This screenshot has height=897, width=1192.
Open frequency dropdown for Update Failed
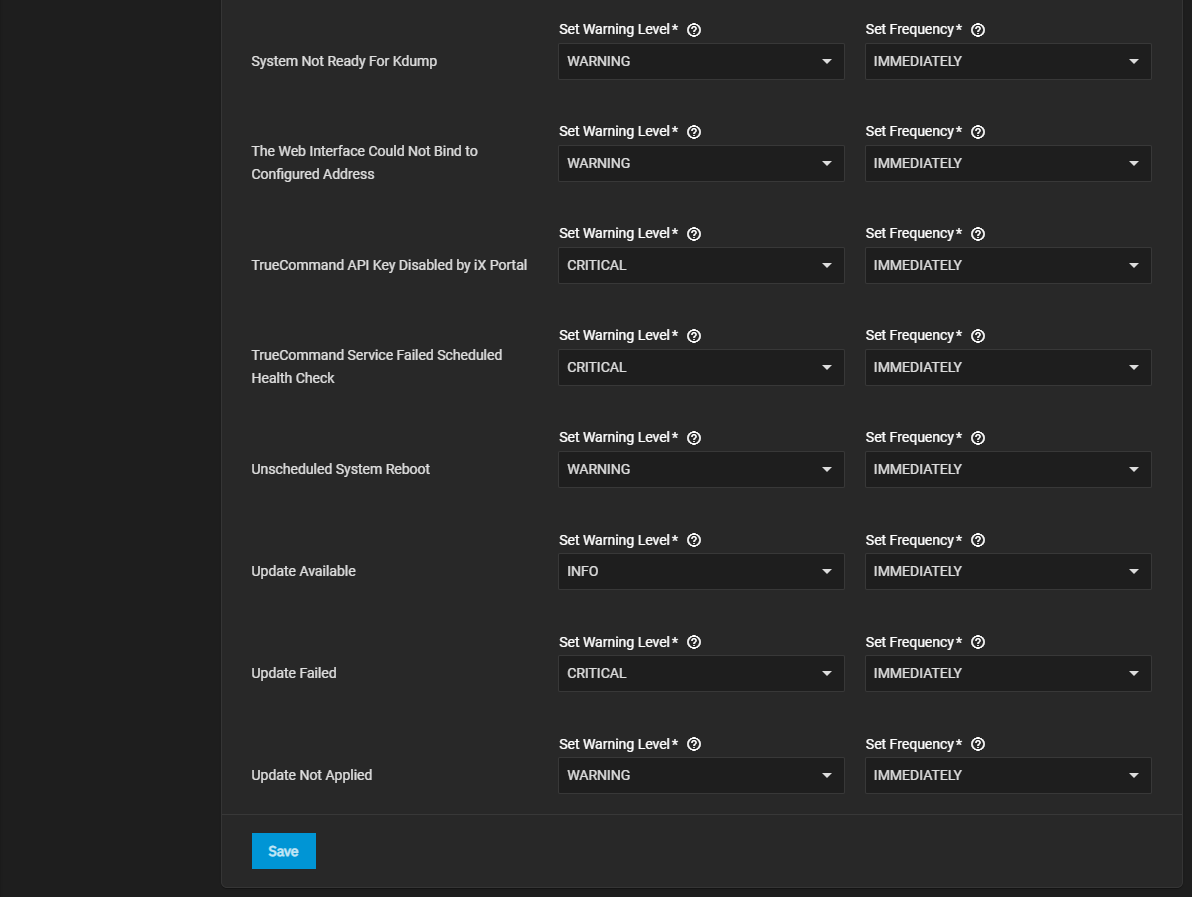1007,674
